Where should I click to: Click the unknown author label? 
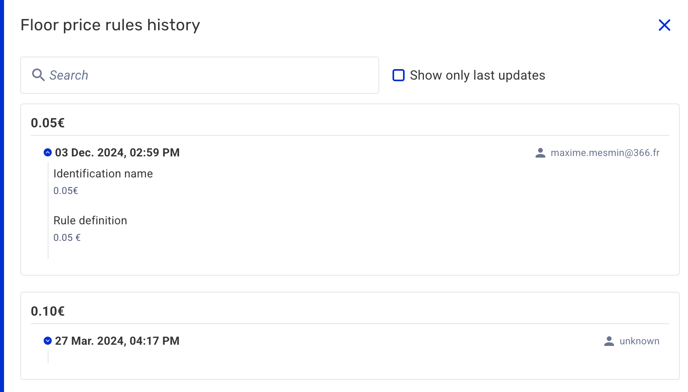pos(639,341)
